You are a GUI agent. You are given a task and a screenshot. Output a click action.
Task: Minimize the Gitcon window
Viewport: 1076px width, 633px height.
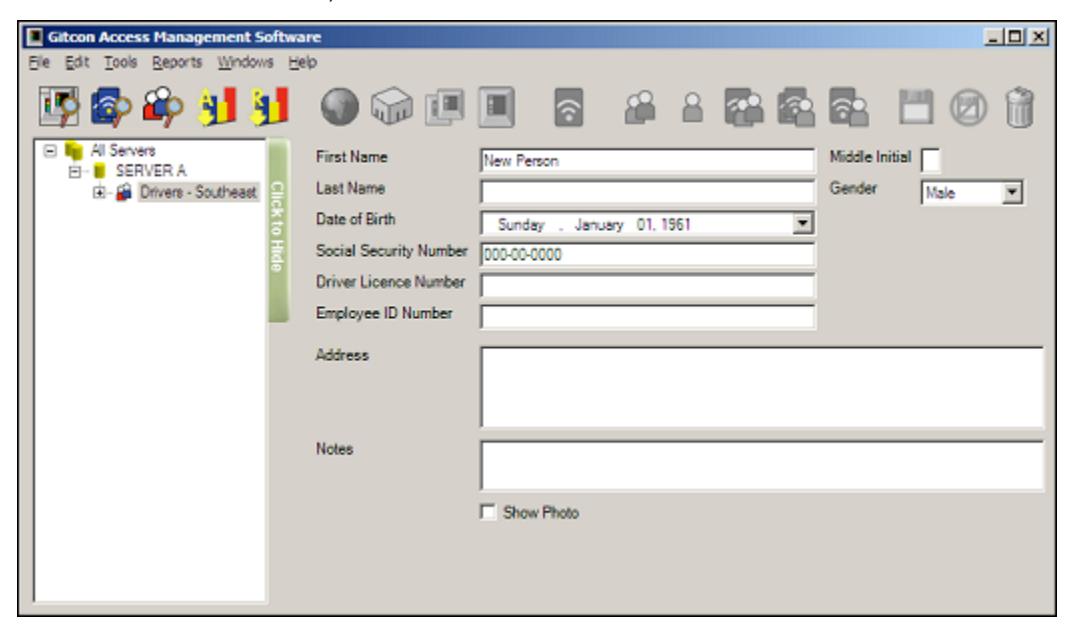click(x=992, y=36)
